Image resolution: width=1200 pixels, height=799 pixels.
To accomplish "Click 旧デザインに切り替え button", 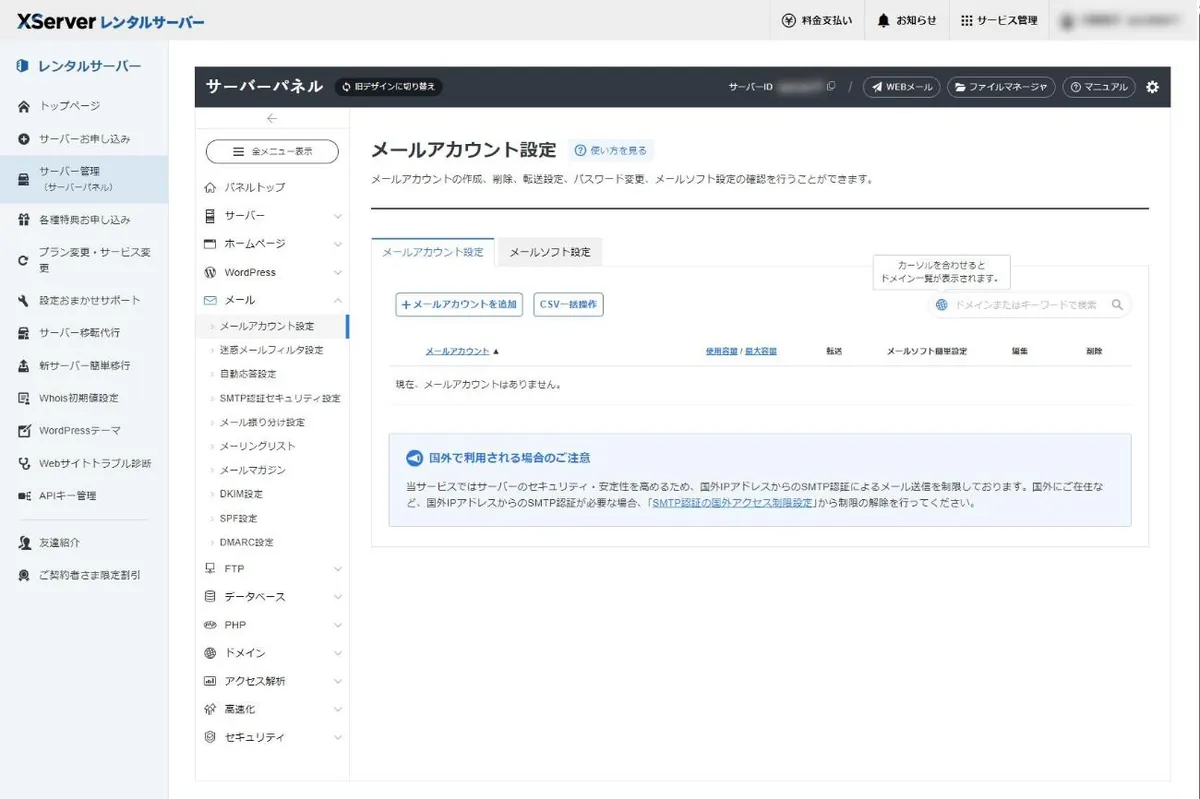I will 388,87.
